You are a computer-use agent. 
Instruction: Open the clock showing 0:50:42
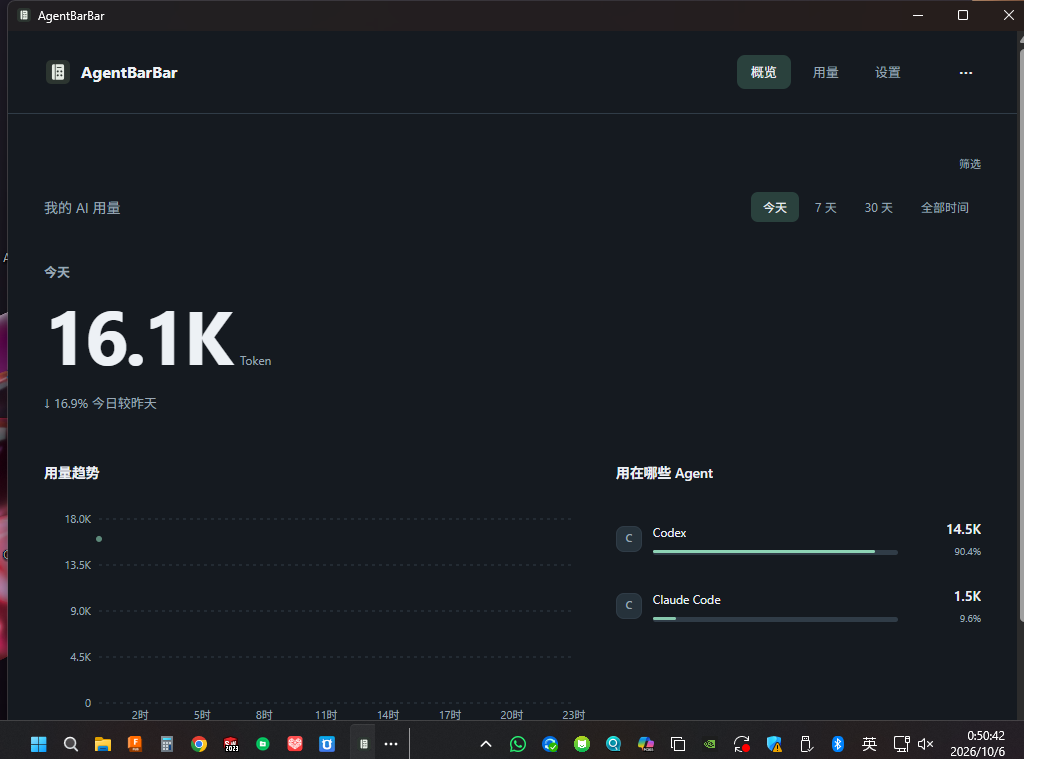[x=978, y=744]
